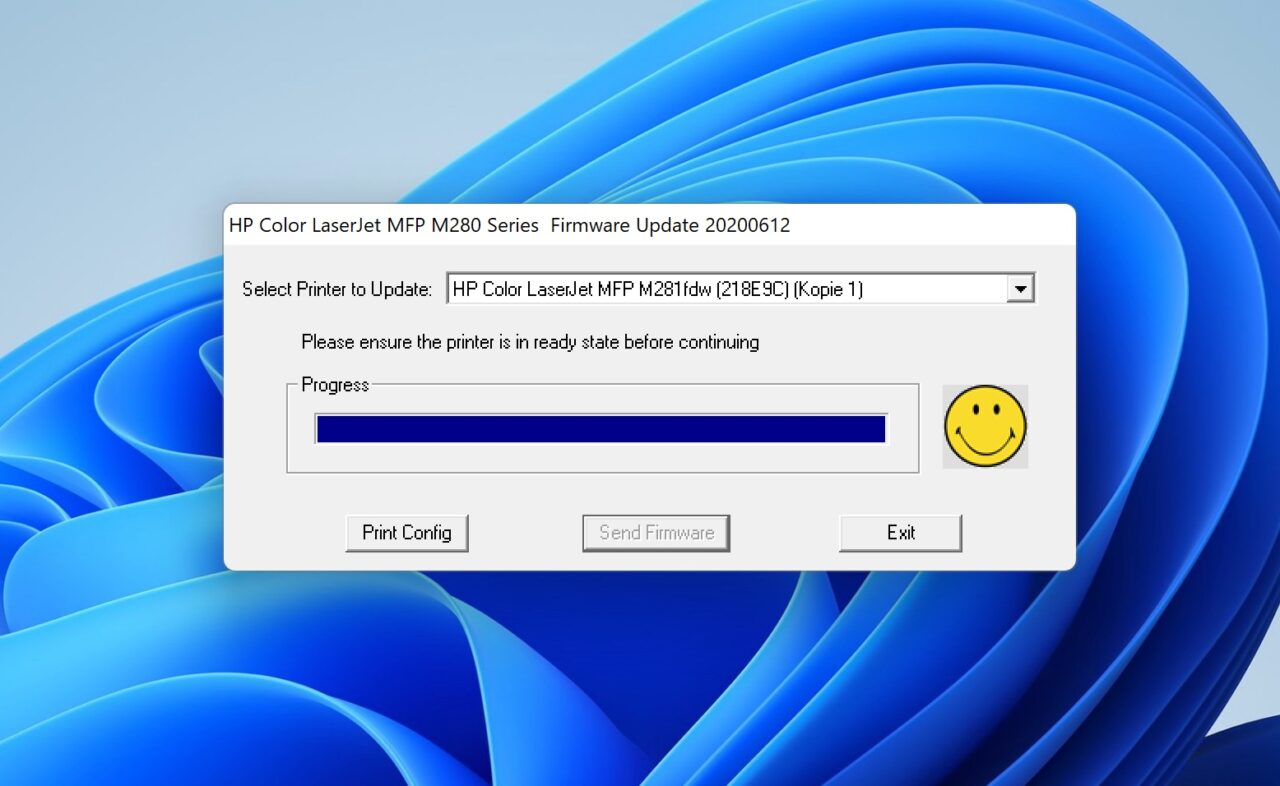
Task: Open the printer selection dropdown arrow
Action: click(1019, 289)
